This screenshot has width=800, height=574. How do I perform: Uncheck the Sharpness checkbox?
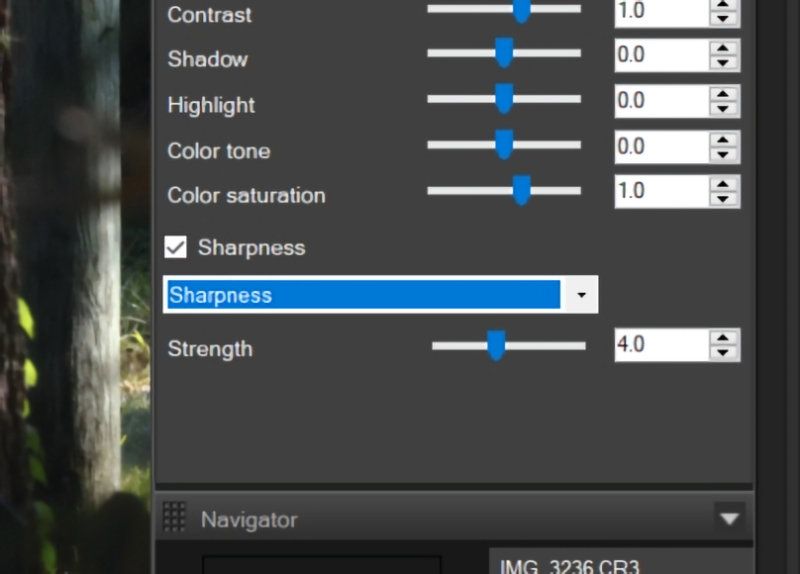pos(176,247)
